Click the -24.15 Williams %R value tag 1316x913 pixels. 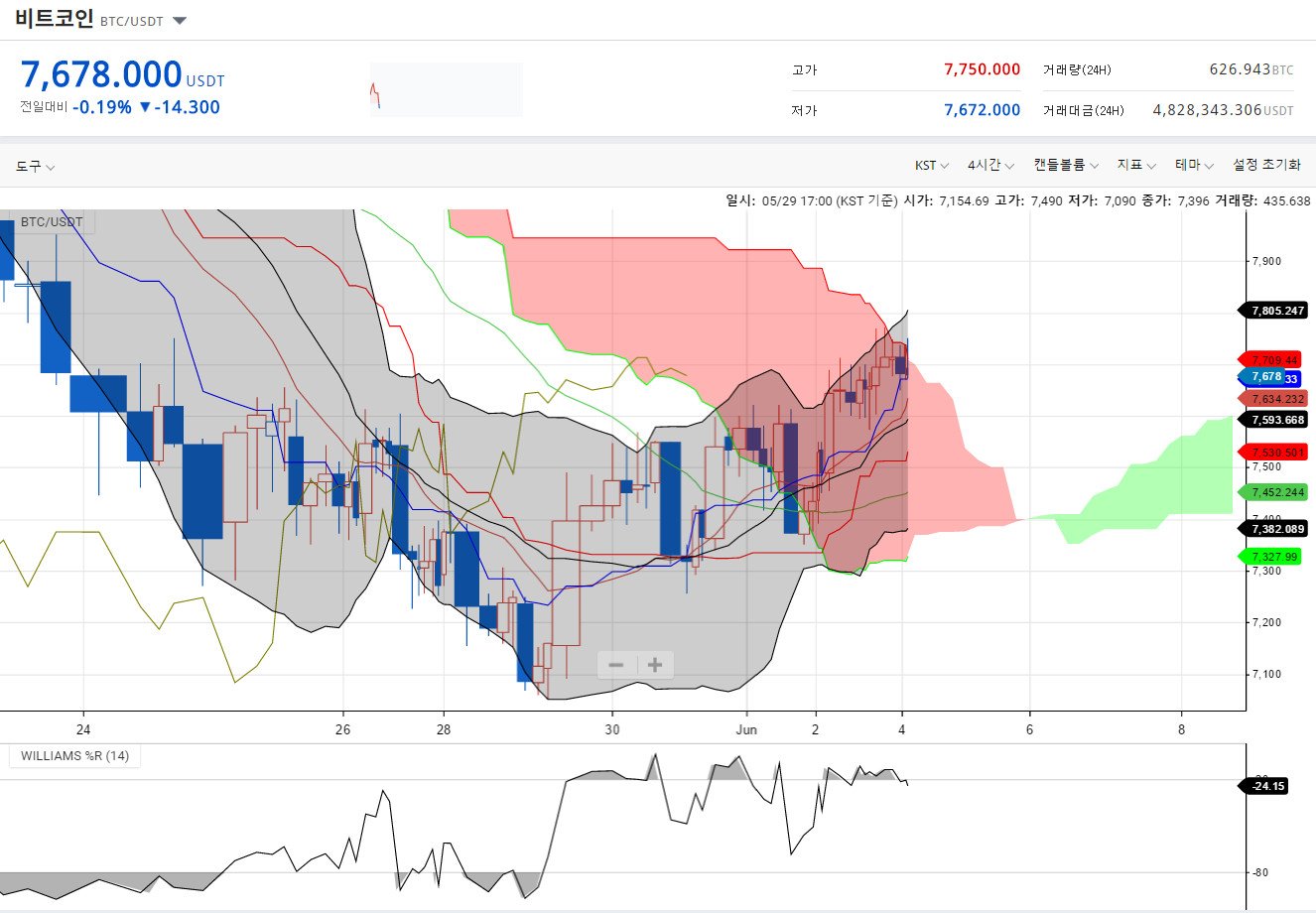coord(1264,786)
